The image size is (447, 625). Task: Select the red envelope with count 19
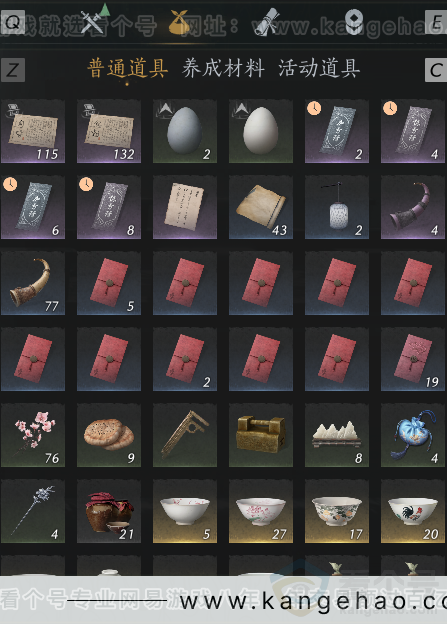(413, 359)
